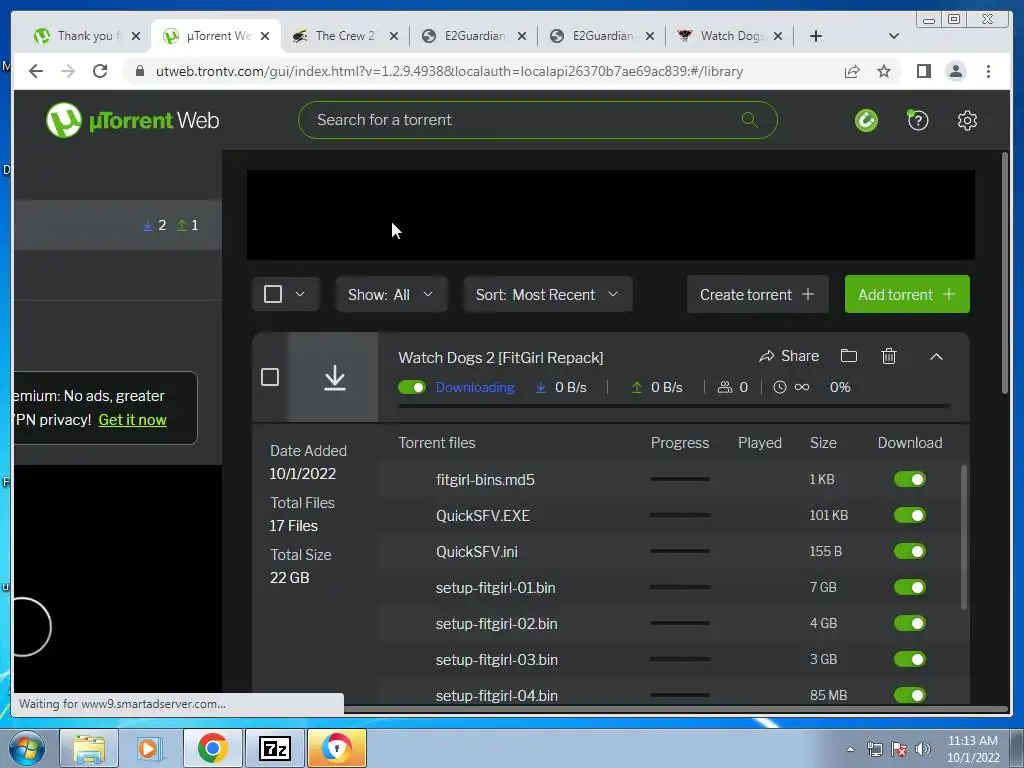Image resolution: width=1024 pixels, height=768 pixels.
Task: Click setup-fitgirl-01.bin progress bar
Action: (x=680, y=587)
